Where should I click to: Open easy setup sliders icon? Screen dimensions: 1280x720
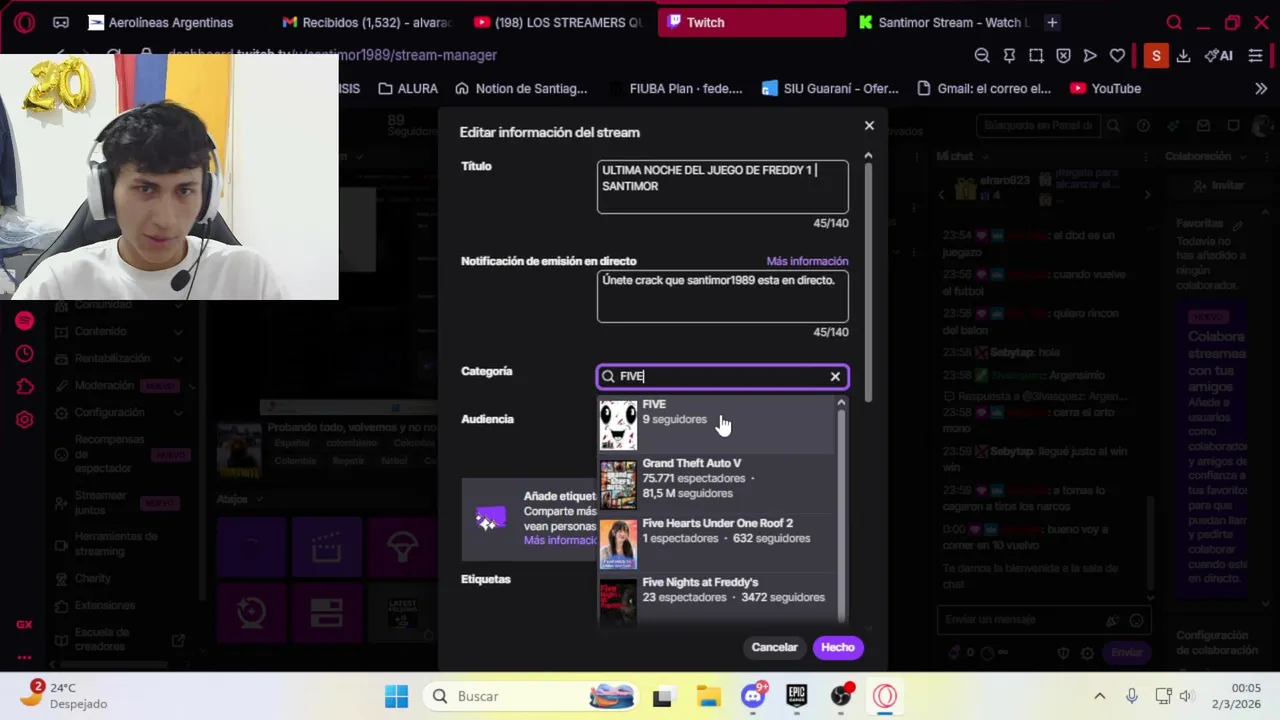tap(1255, 56)
